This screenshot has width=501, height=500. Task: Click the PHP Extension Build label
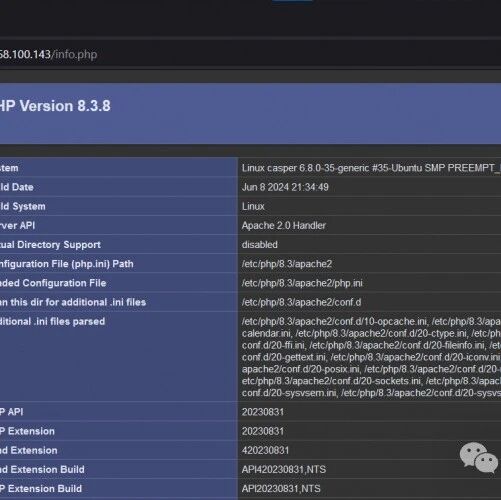[x=41, y=489]
